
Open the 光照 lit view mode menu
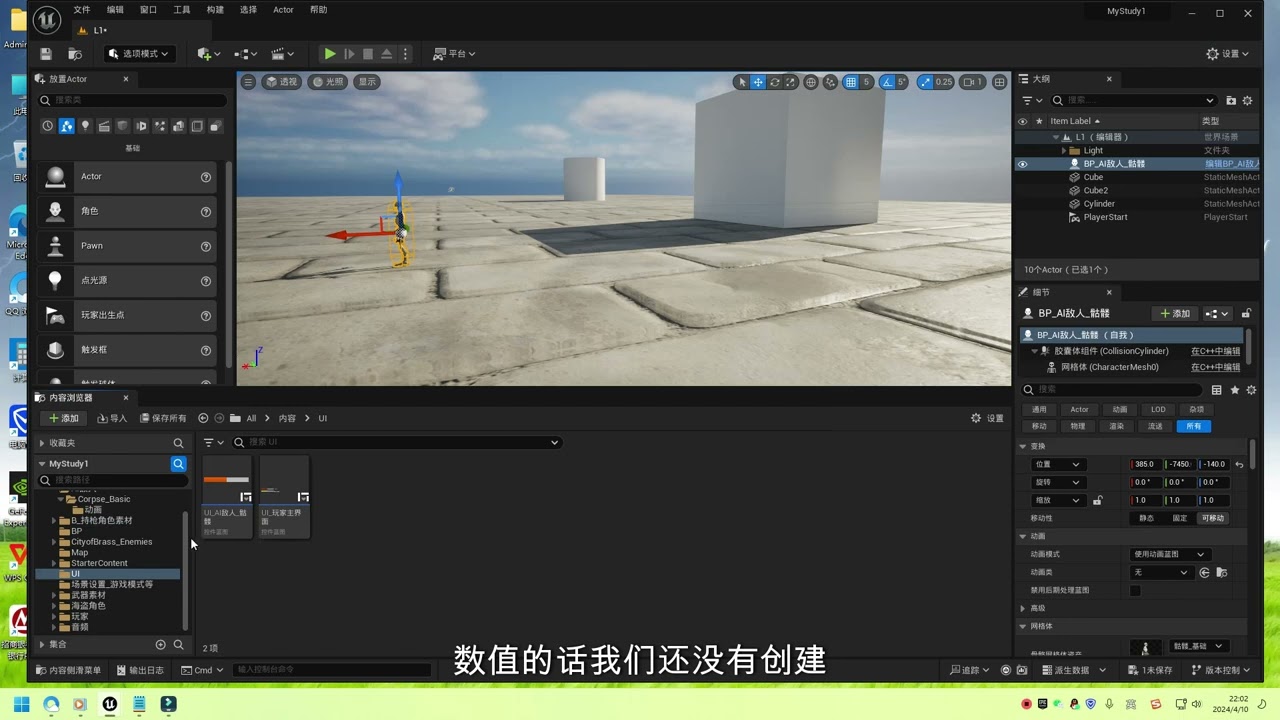328,82
